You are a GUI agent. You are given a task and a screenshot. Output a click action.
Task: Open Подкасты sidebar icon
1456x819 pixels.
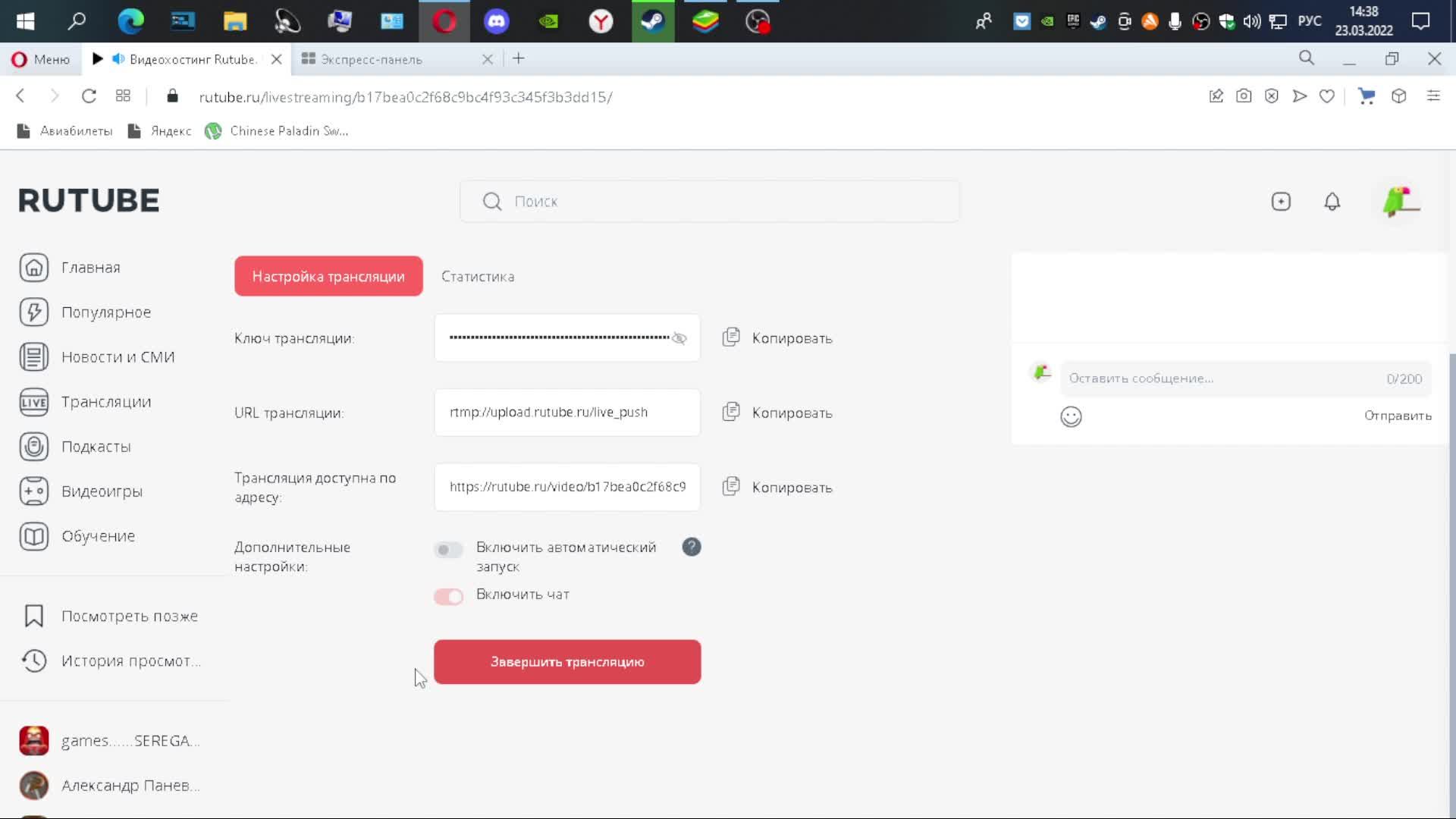click(34, 447)
